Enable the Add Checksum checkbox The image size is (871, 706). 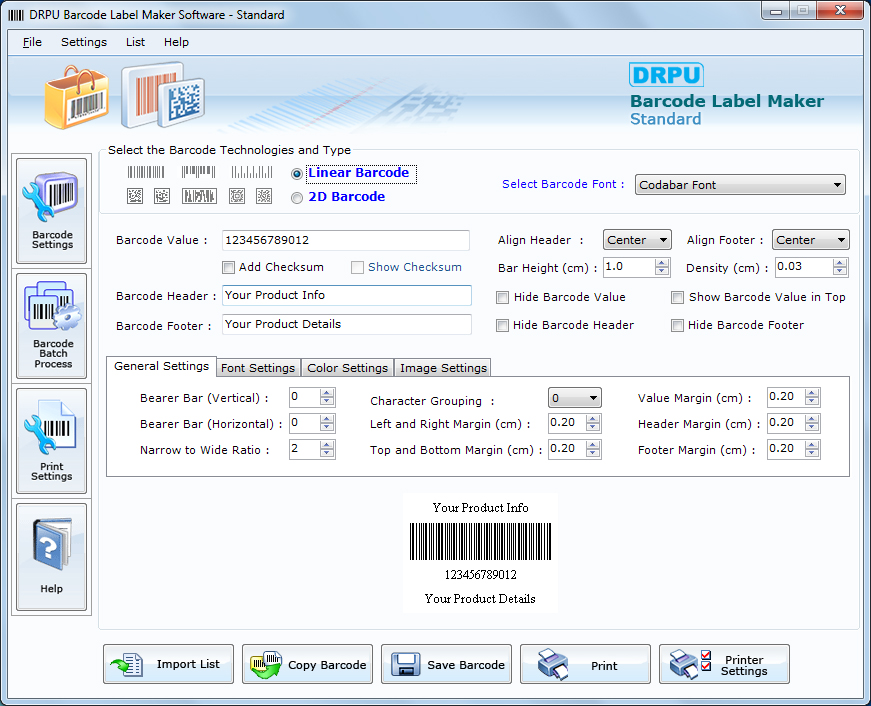(x=228, y=268)
